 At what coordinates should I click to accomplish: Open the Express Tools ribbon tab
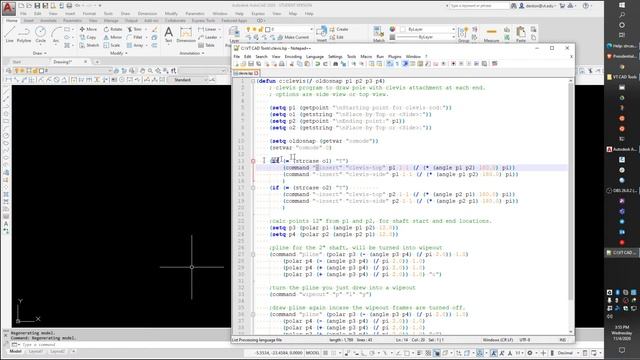203,20
